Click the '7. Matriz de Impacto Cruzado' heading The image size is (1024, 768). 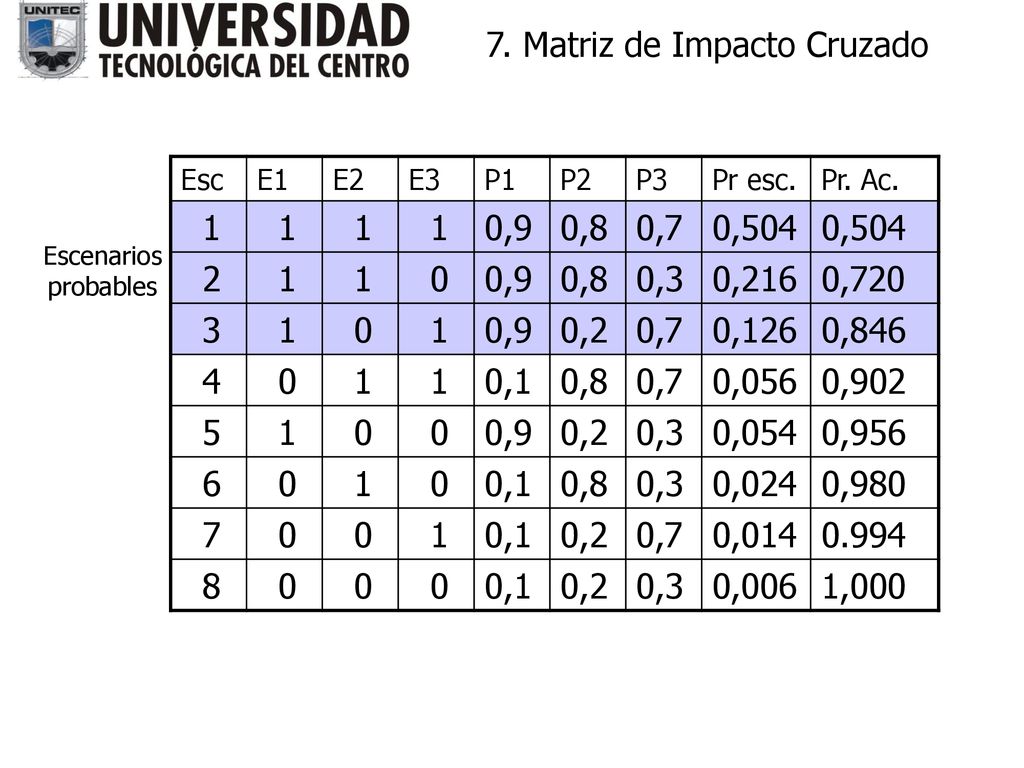click(x=707, y=46)
